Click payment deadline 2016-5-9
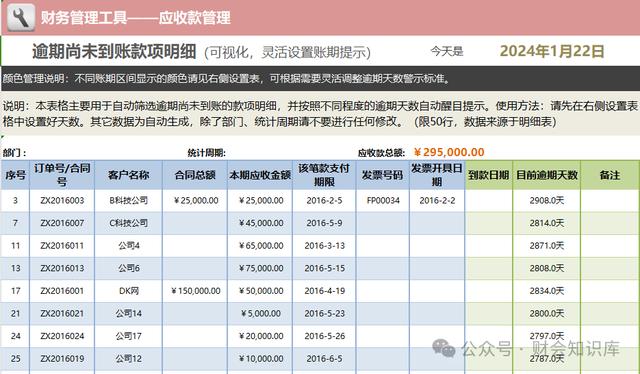The height and width of the screenshot is (374, 640). click(324, 223)
